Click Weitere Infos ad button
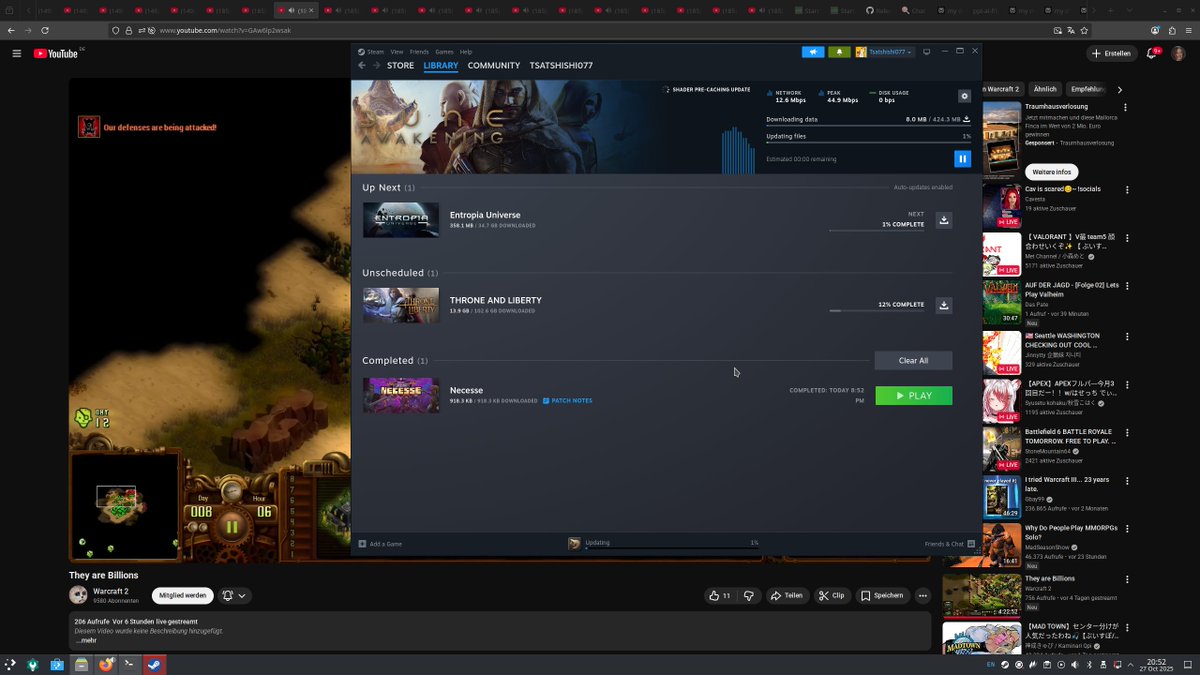This screenshot has height=675, width=1200. click(x=1051, y=171)
